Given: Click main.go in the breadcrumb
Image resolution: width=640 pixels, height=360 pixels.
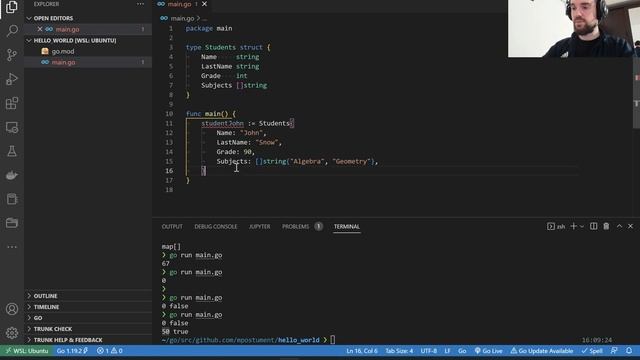Looking at the screenshot, I should pyautogui.click(x=182, y=18).
